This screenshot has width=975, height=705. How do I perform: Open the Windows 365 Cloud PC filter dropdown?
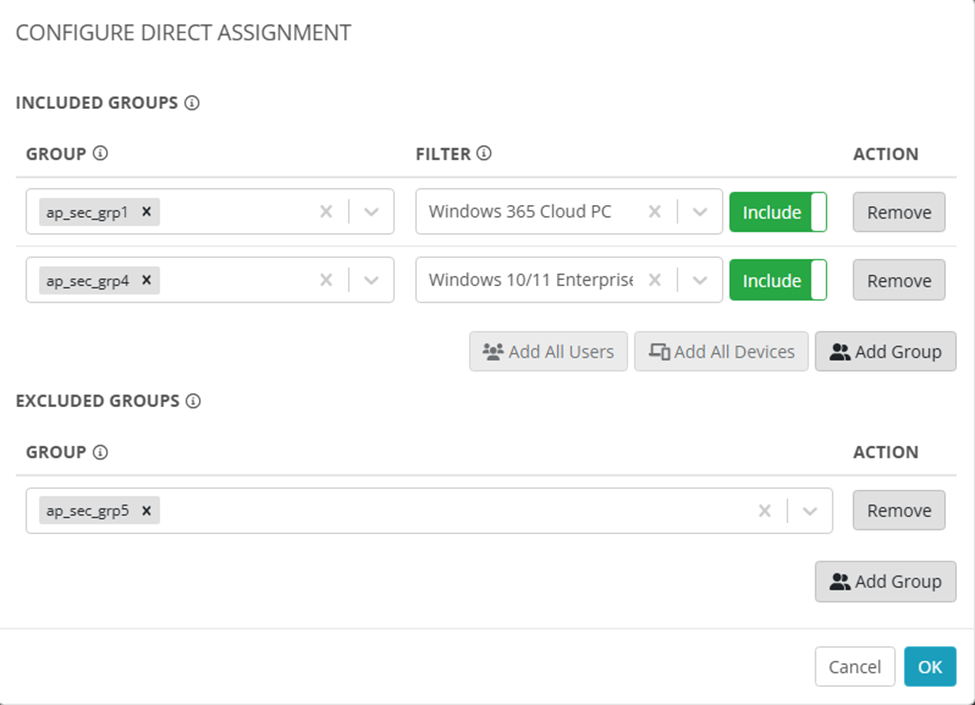tap(700, 212)
